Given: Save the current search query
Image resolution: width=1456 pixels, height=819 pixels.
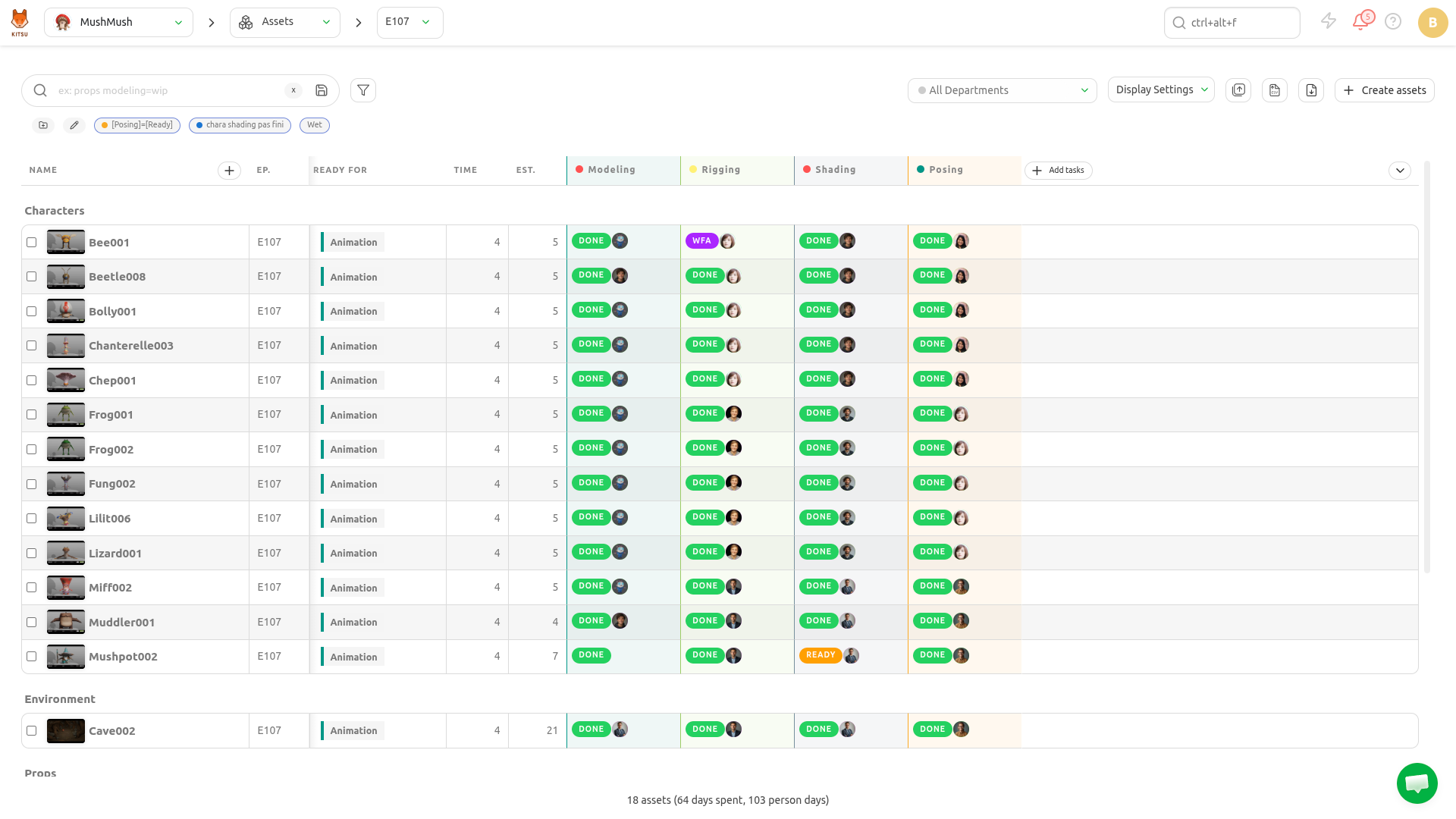Looking at the screenshot, I should [322, 90].
